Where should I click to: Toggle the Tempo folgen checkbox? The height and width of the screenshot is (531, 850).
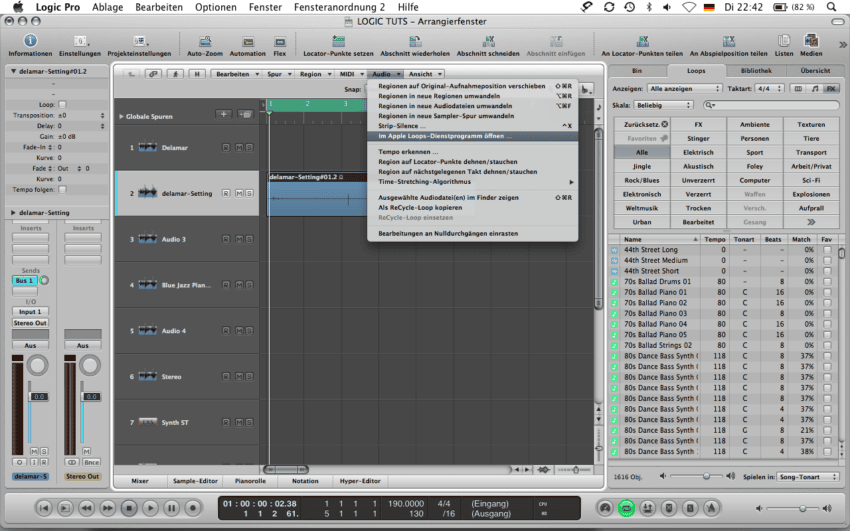click(x=62, y=190)
